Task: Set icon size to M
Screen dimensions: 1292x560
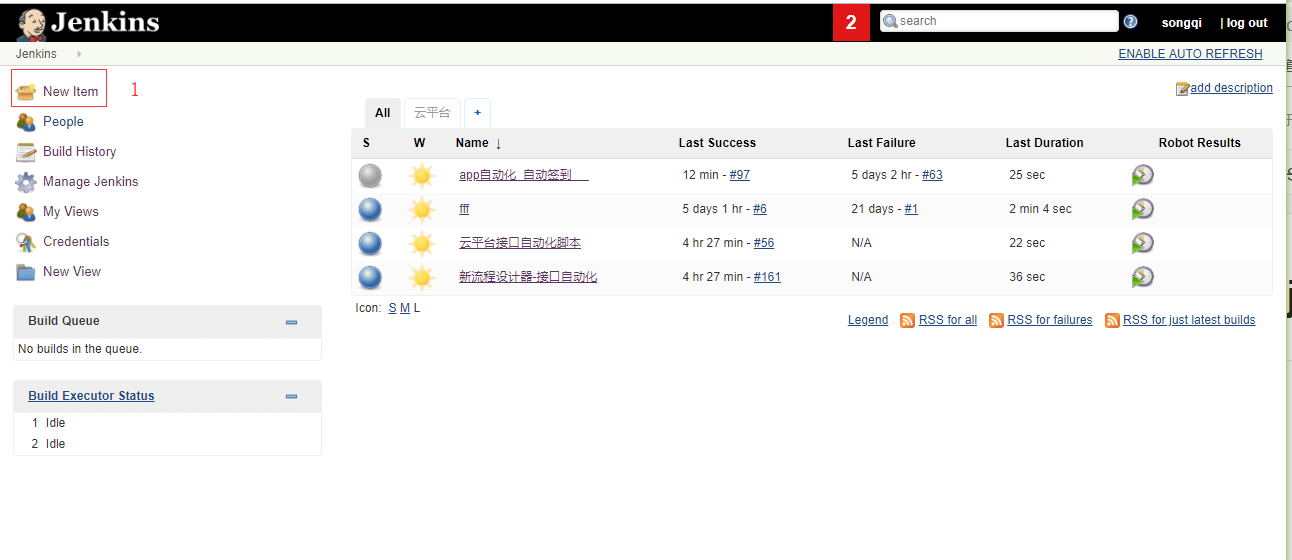Action: [405, 308]
